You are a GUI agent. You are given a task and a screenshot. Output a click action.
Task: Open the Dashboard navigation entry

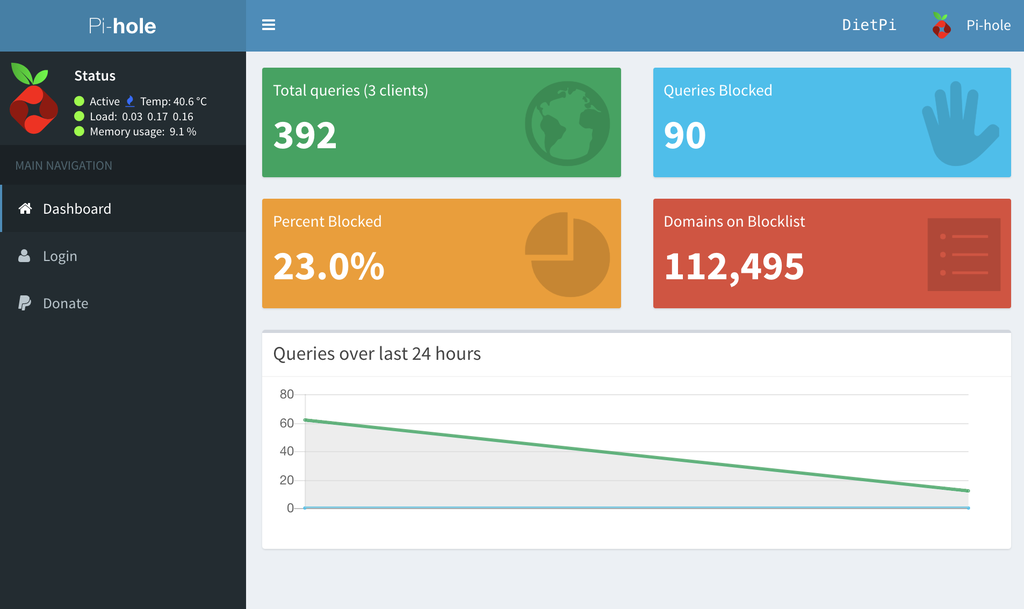coord(75,208)
